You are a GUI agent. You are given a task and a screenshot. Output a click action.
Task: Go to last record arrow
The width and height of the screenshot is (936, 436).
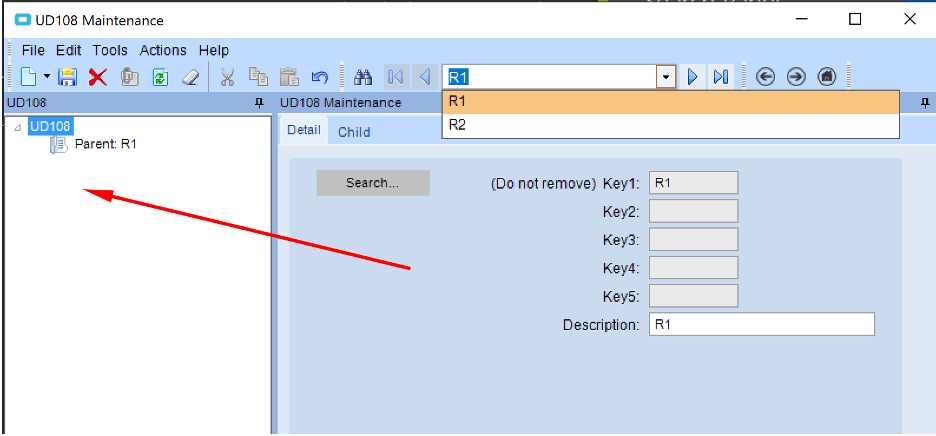pyautogui.click(x=721, y=77)
